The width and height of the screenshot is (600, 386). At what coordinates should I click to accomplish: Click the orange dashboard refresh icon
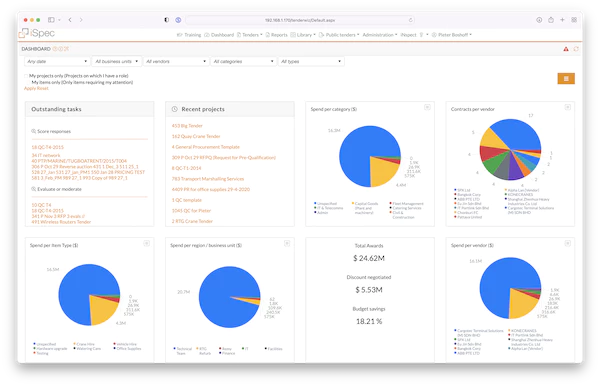coord(576,49)
